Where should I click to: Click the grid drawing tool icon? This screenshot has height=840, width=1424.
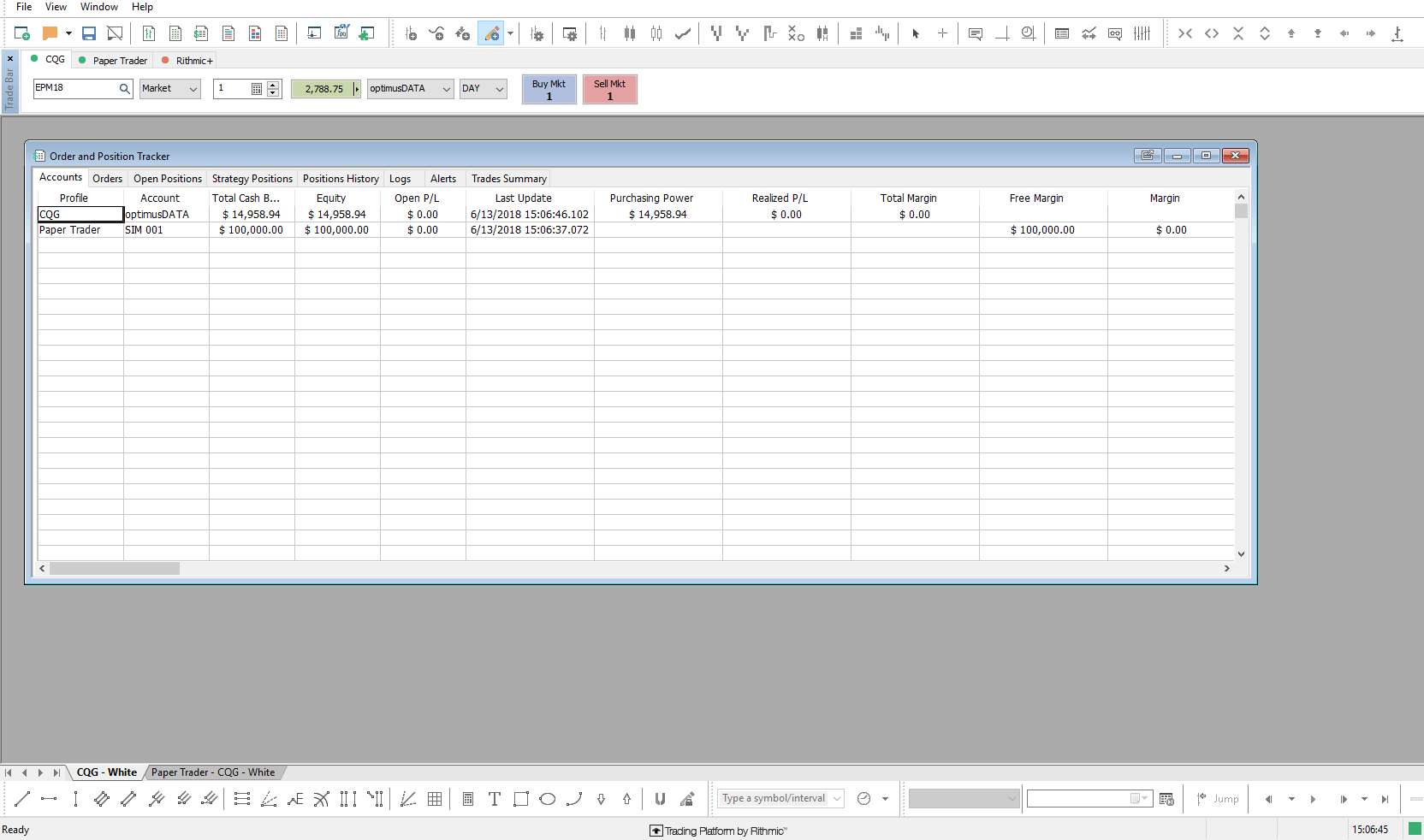pos(435,799)
